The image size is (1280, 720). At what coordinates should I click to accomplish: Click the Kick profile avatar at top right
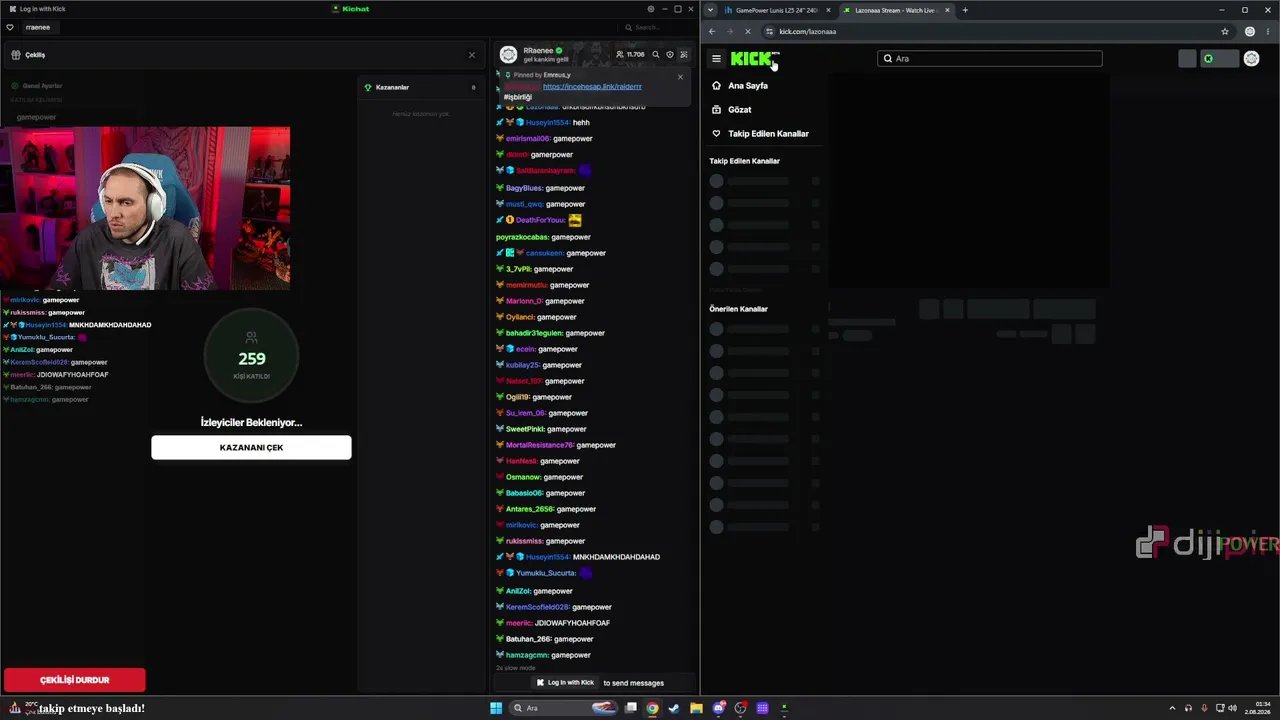[1251, 59]
